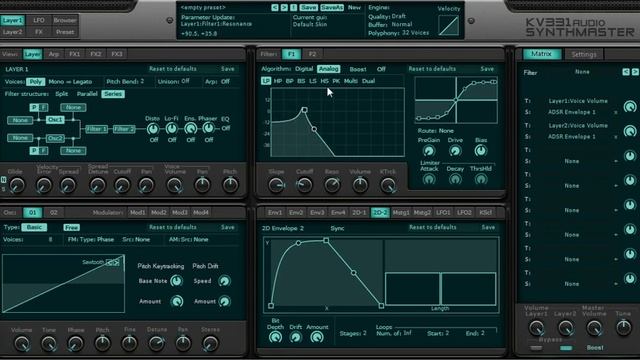Switch to the Layer2 tab
Screen dimensions: 640x360
click(x=12, y=32)
